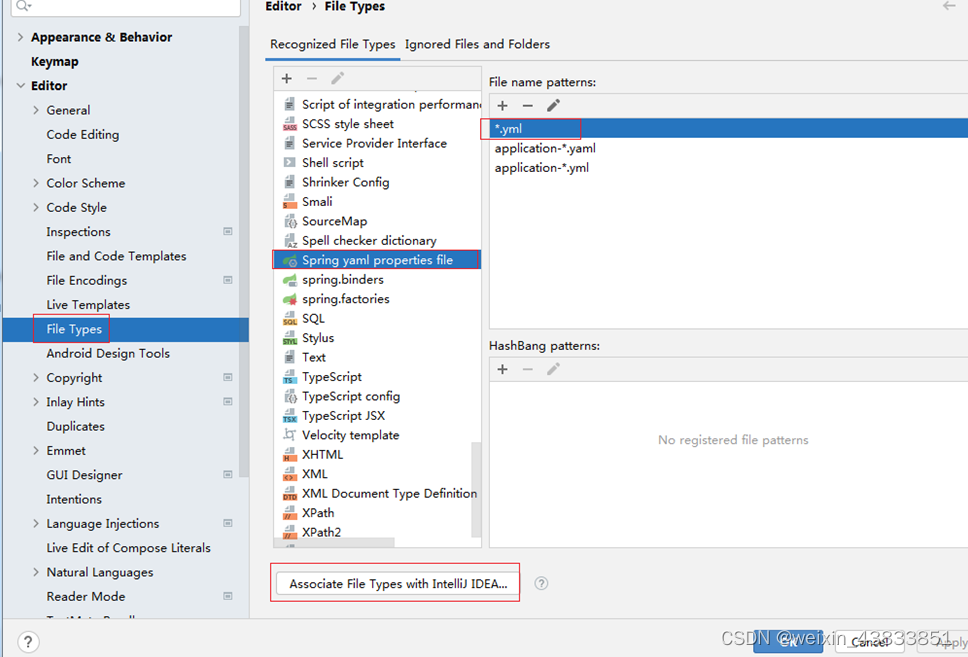The width and height of the screenshot is (968, 657).
Task: Collapse the Editor settings section
Action: pyautogui.click(x=20, y=86)
